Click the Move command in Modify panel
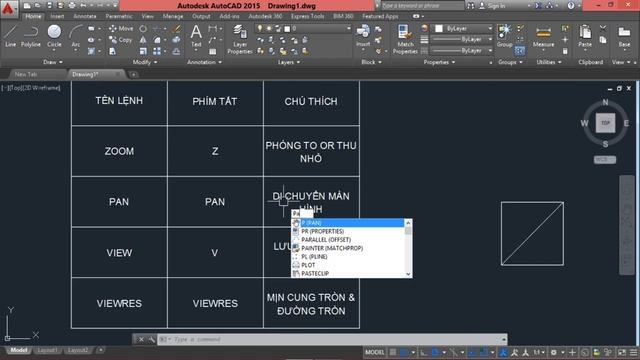The image size is (640, 360). (x=121, y=29)
